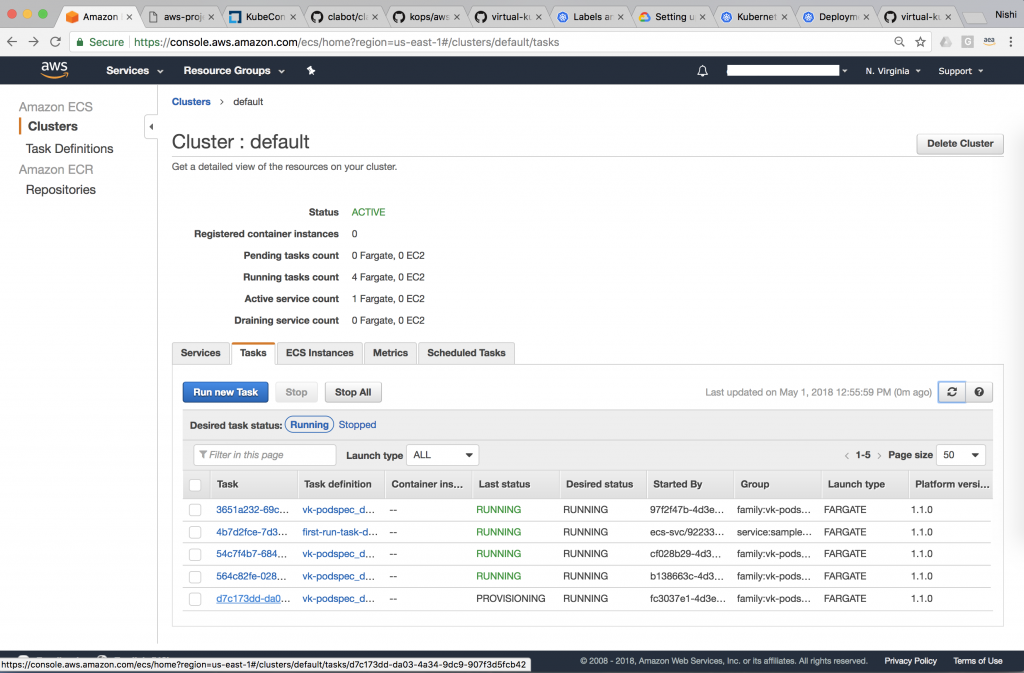Collapse the ECS sidebar with the arrow

[151, 127]
